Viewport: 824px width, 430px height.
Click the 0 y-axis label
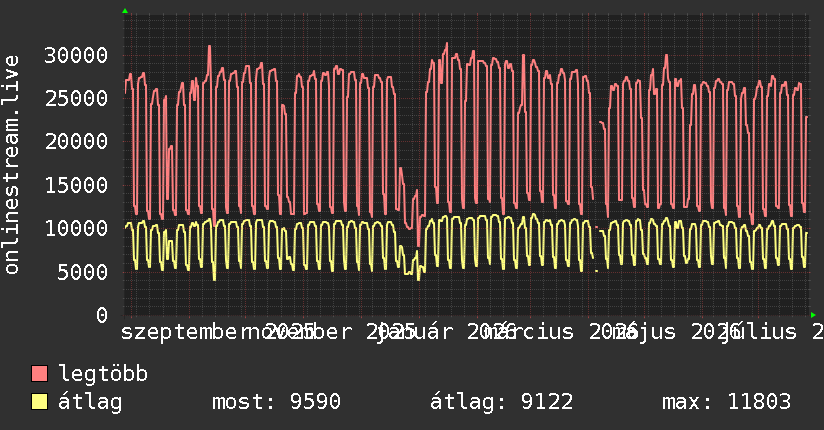[x=102, y=315]
